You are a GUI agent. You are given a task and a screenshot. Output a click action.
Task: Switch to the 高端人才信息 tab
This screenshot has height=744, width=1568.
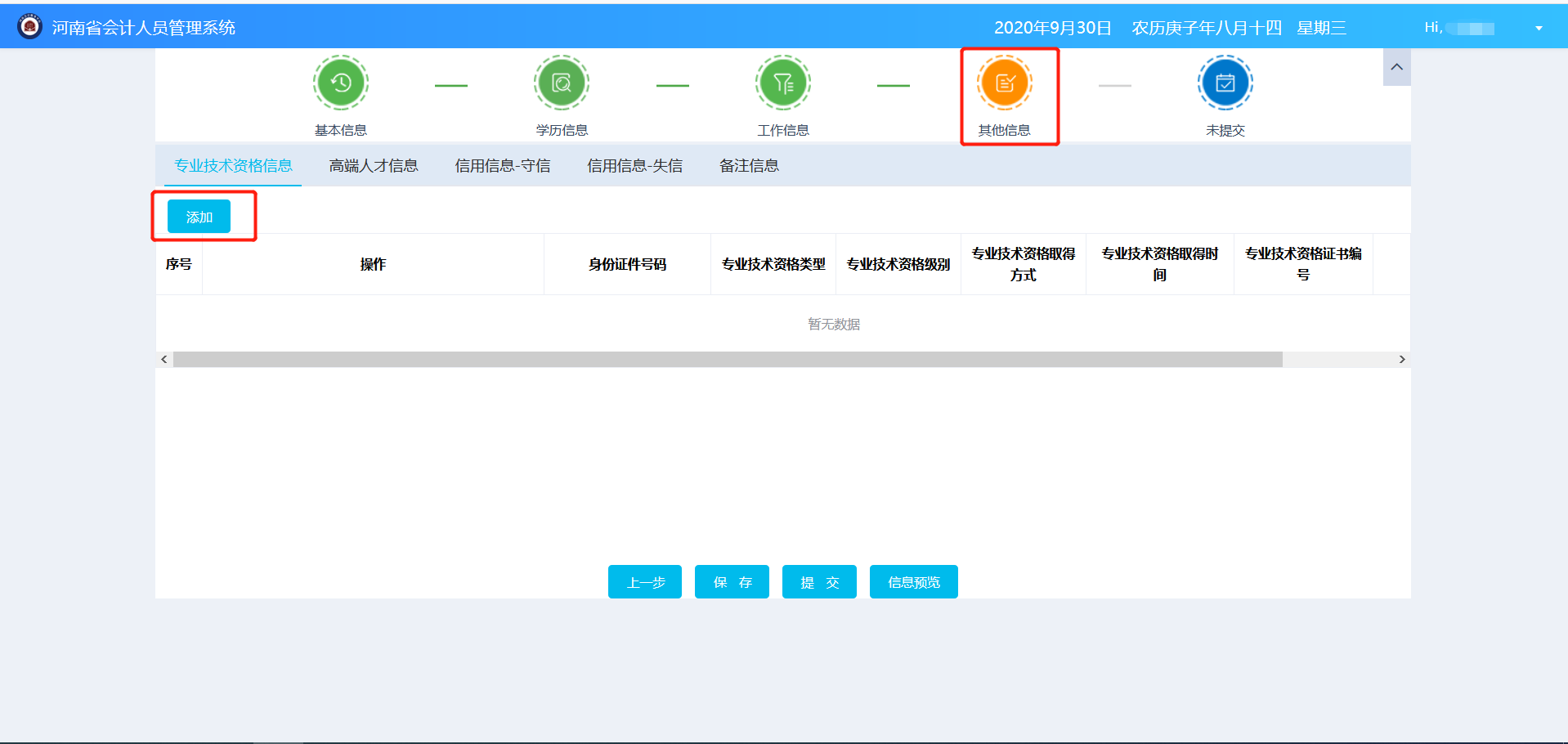373,165
